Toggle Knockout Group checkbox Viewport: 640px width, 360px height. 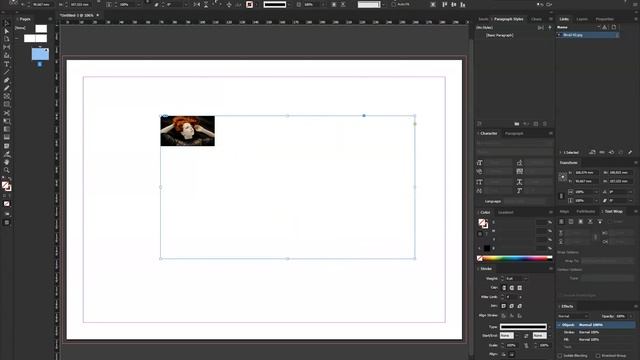(598, 356)
